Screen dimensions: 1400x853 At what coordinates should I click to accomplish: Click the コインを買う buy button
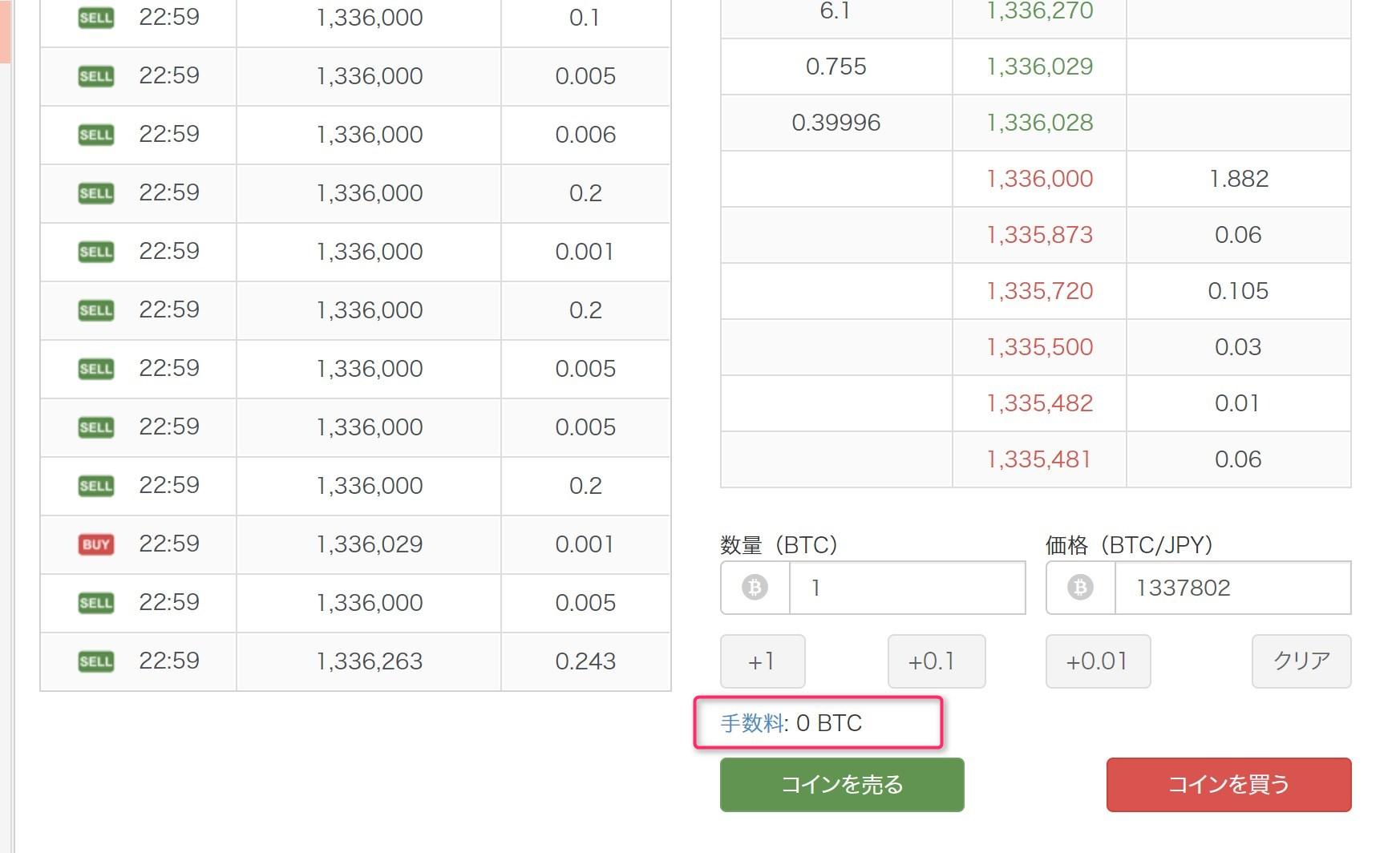pyautogui.click(x=1229, y=785)
